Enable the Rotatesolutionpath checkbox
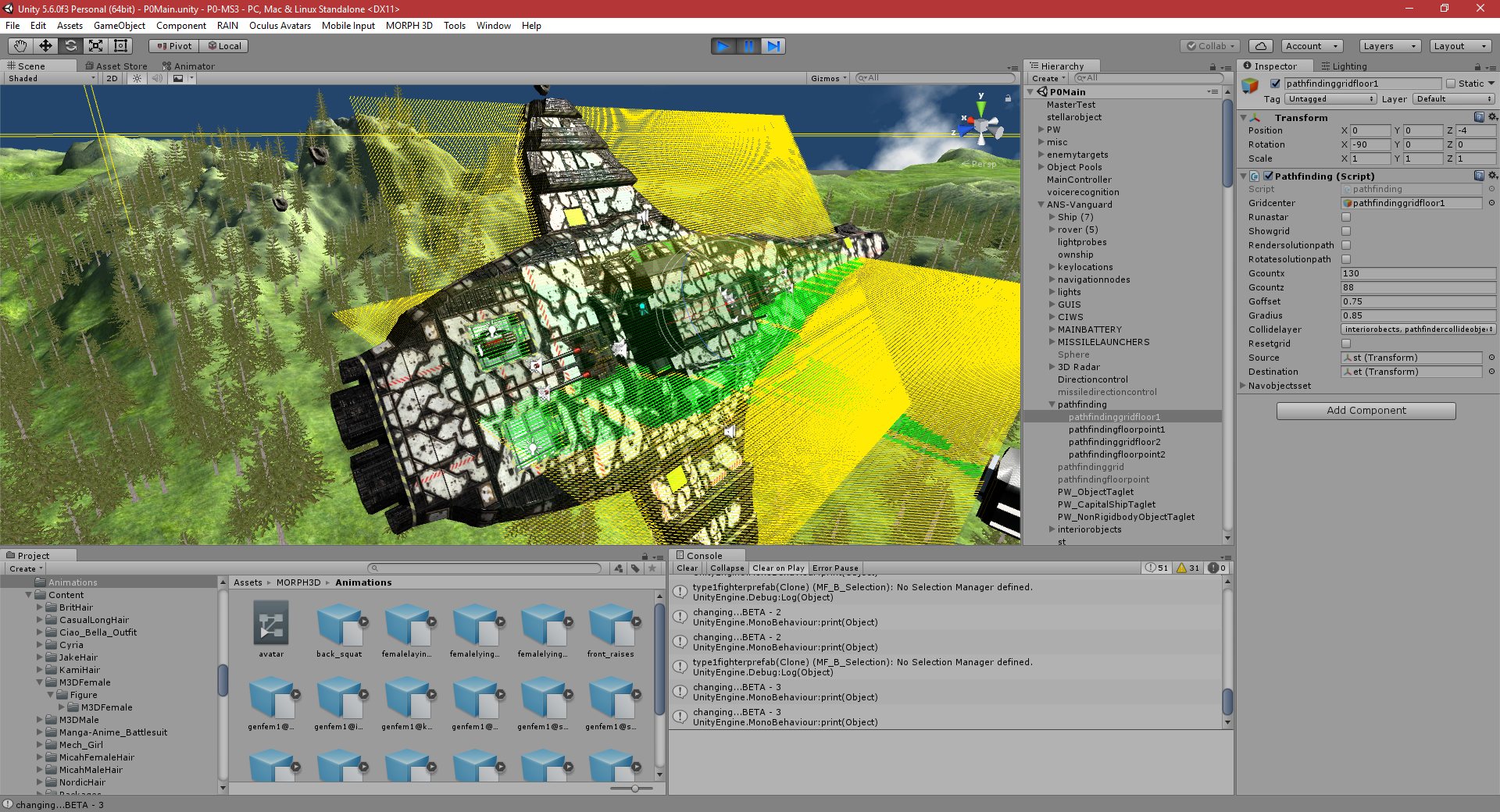1500x812 pixels. [1346, 259]
